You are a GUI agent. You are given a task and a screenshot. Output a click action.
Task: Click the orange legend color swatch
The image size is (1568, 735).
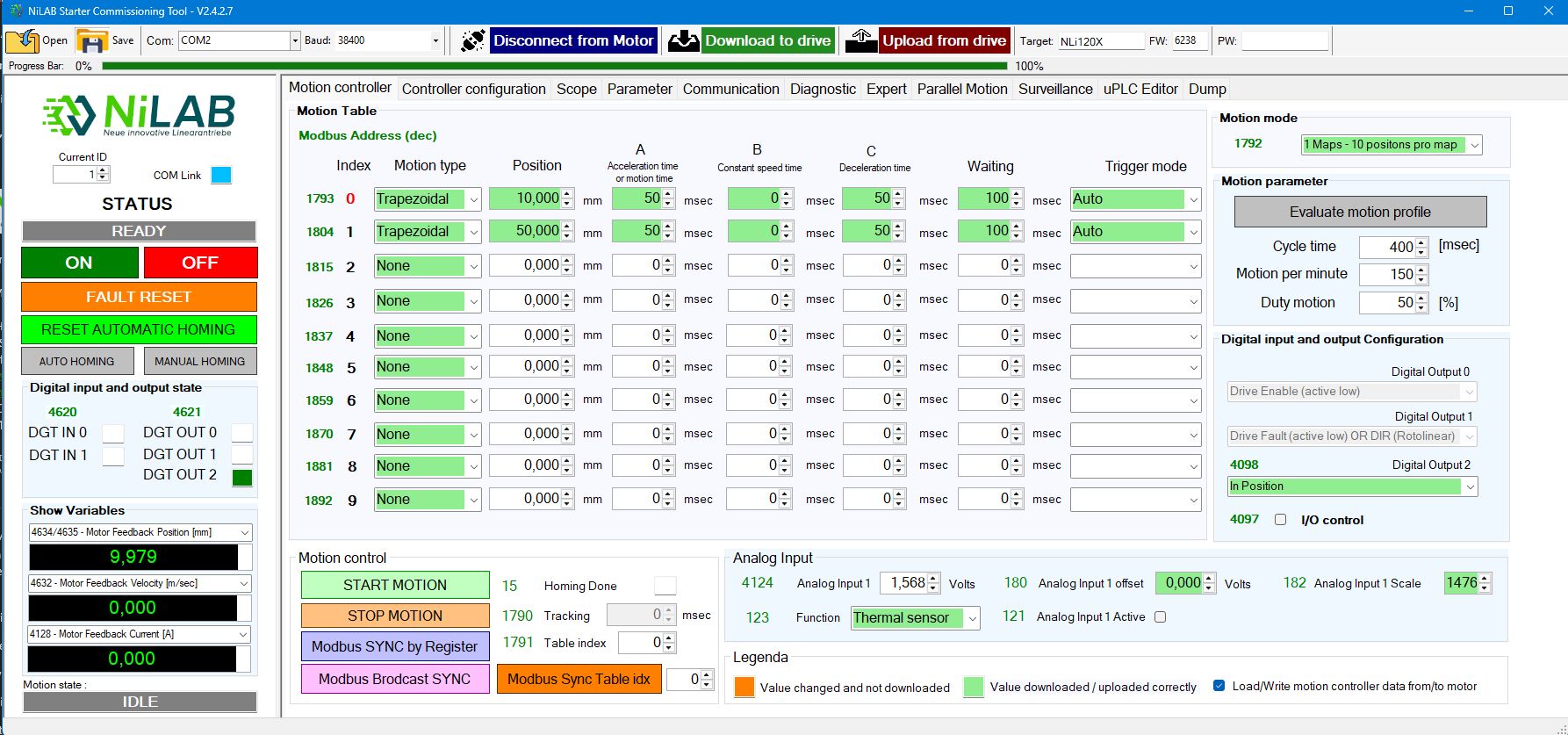744,688
